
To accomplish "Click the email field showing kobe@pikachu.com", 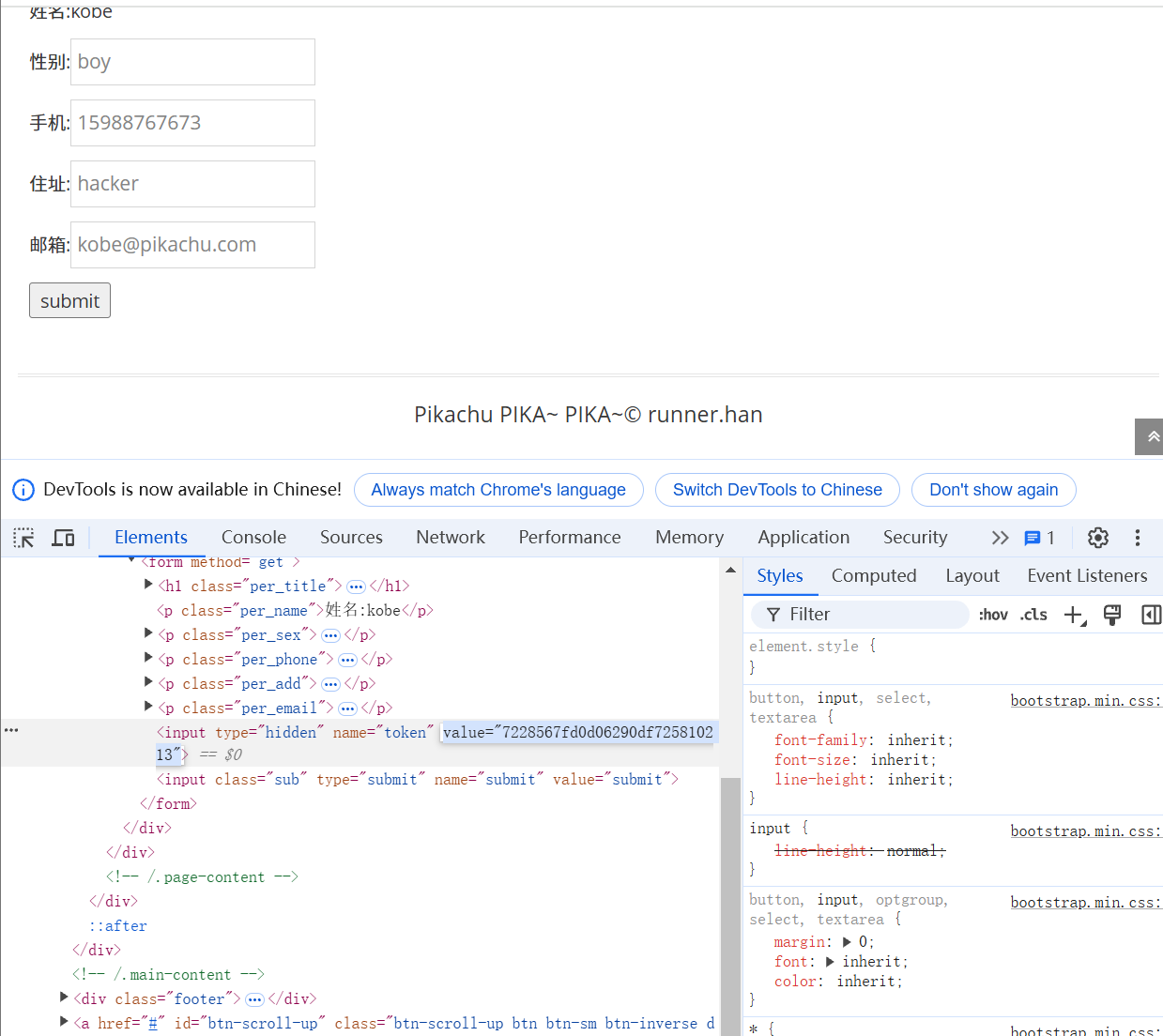I will click(x=192, y=245).
